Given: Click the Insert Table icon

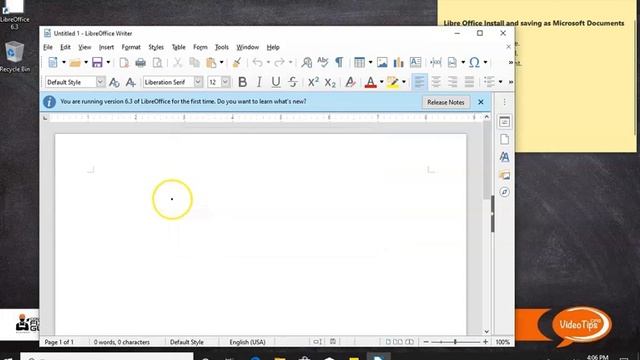Looking at the screenshot, I should click(x=359, y=62).
